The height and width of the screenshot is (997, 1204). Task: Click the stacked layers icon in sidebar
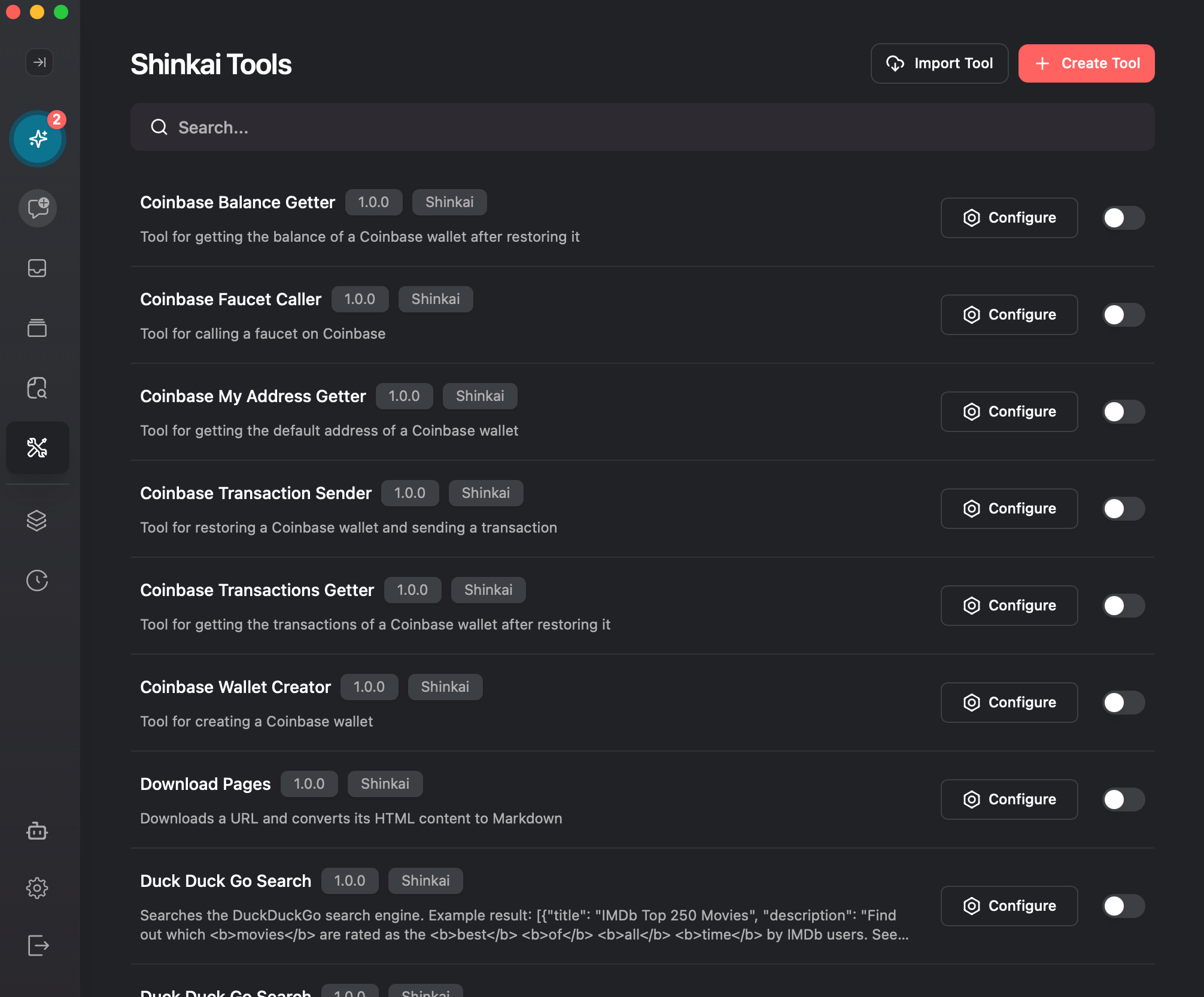pyautogui.click(x=37, y=521)
